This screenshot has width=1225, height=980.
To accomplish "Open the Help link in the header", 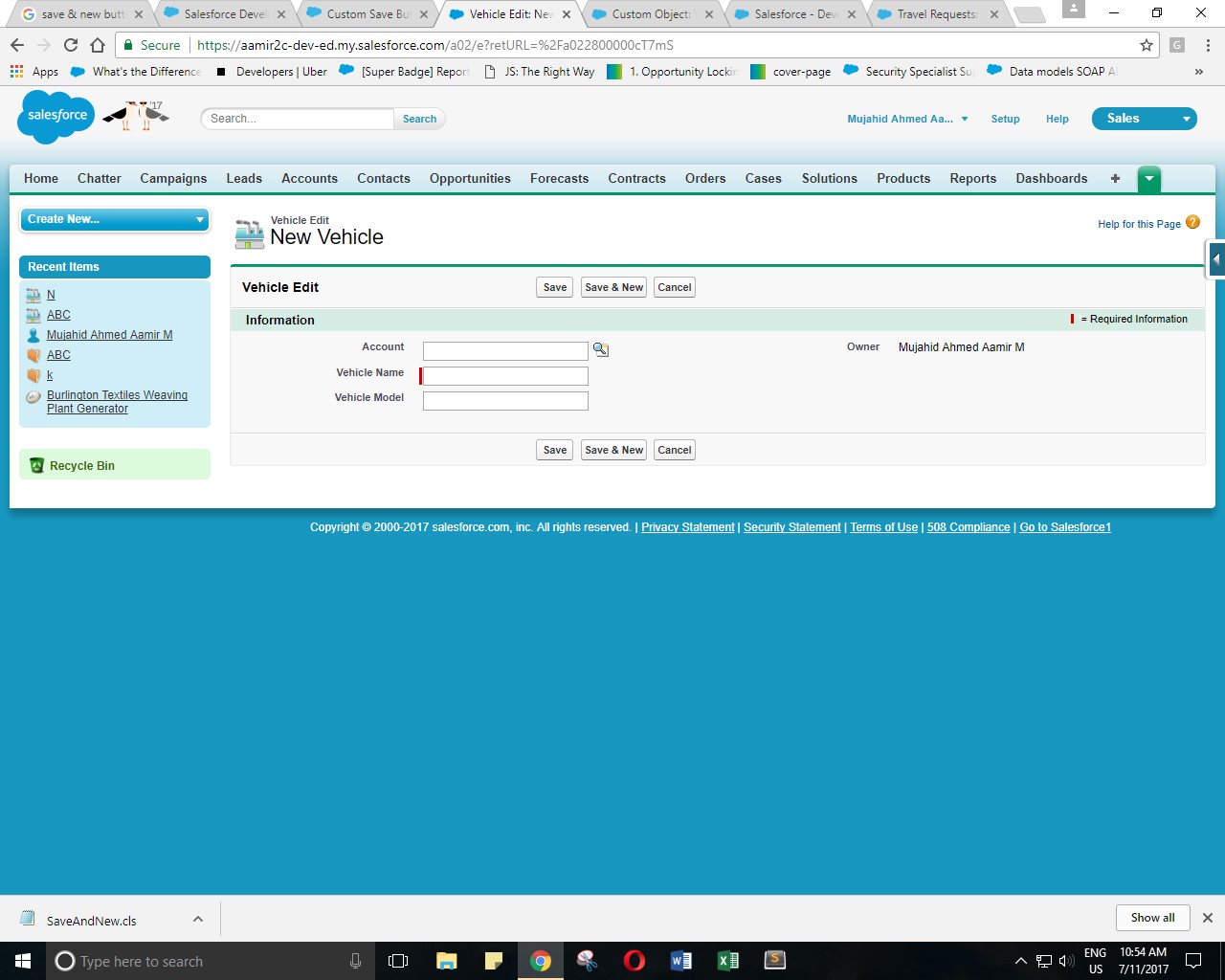I will coord(1057,119).
